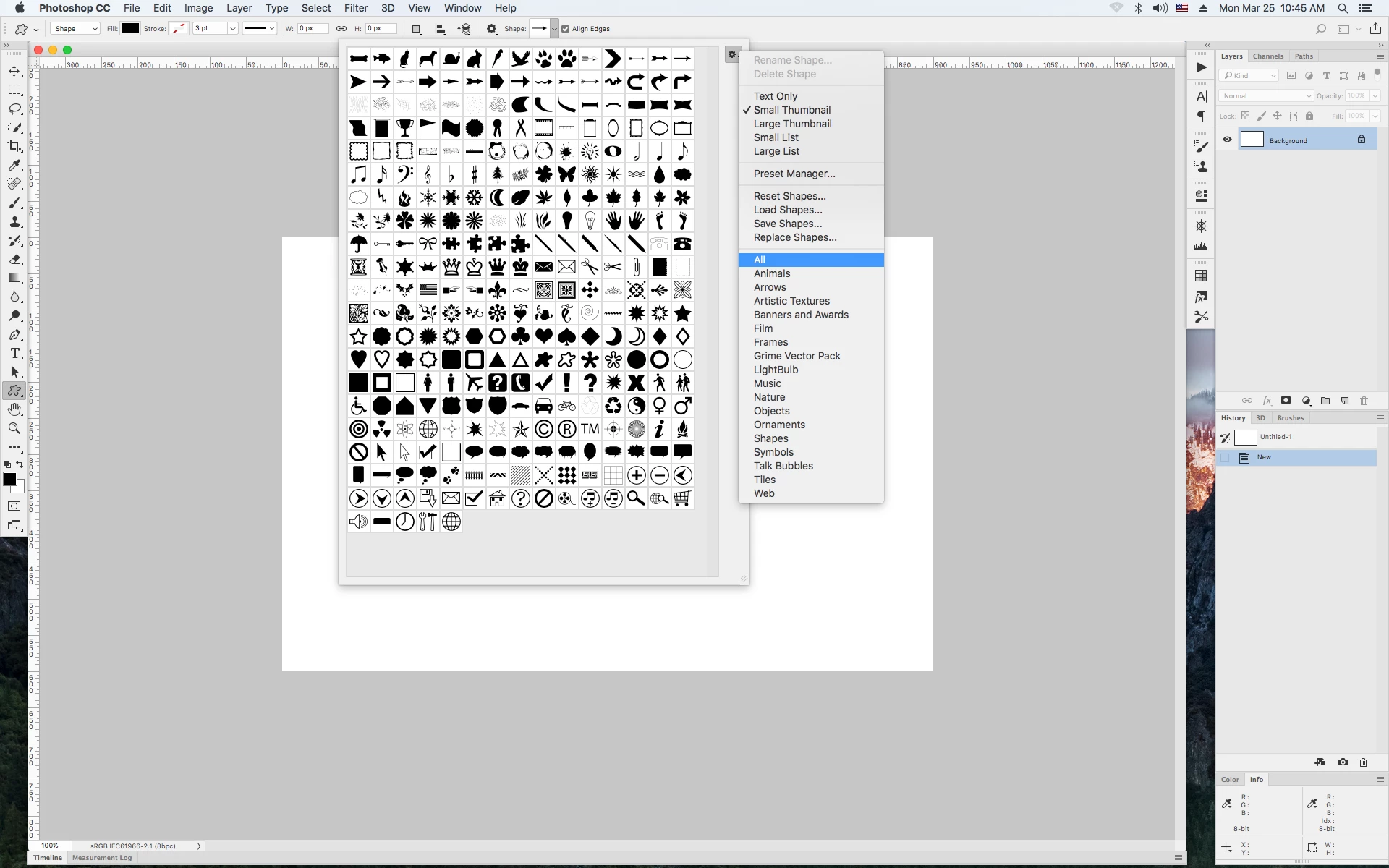Select the Hand tool
Screen dimensions: 1389x868
[x=14, y=409]
